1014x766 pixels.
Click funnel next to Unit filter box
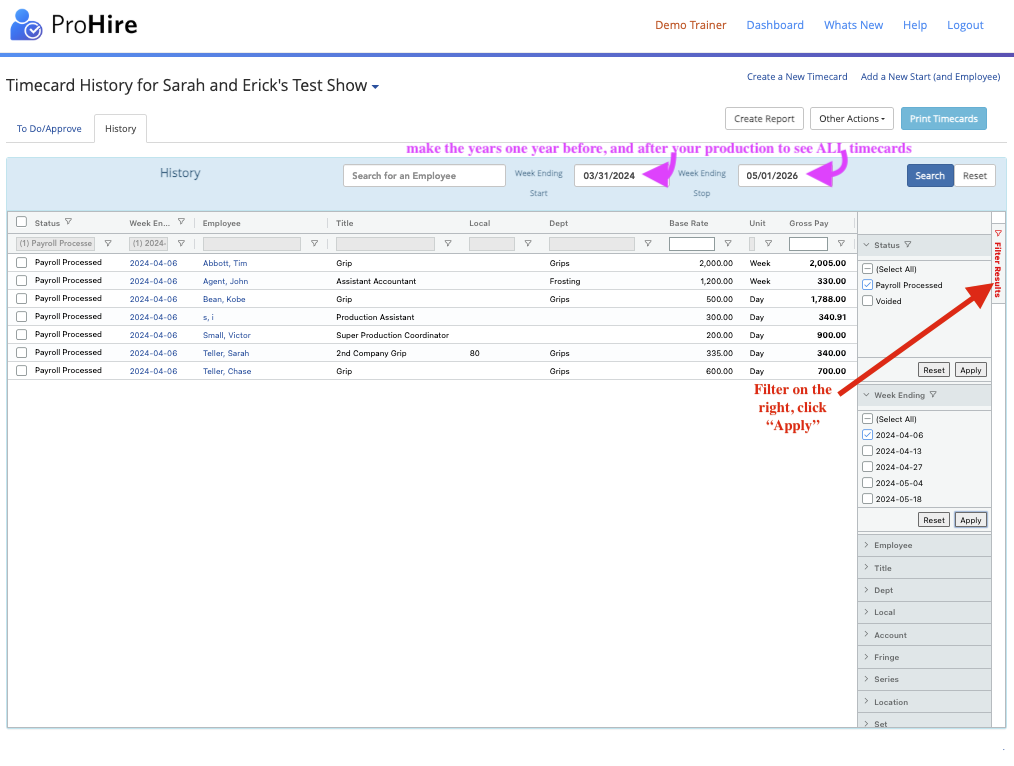(768, 244)
